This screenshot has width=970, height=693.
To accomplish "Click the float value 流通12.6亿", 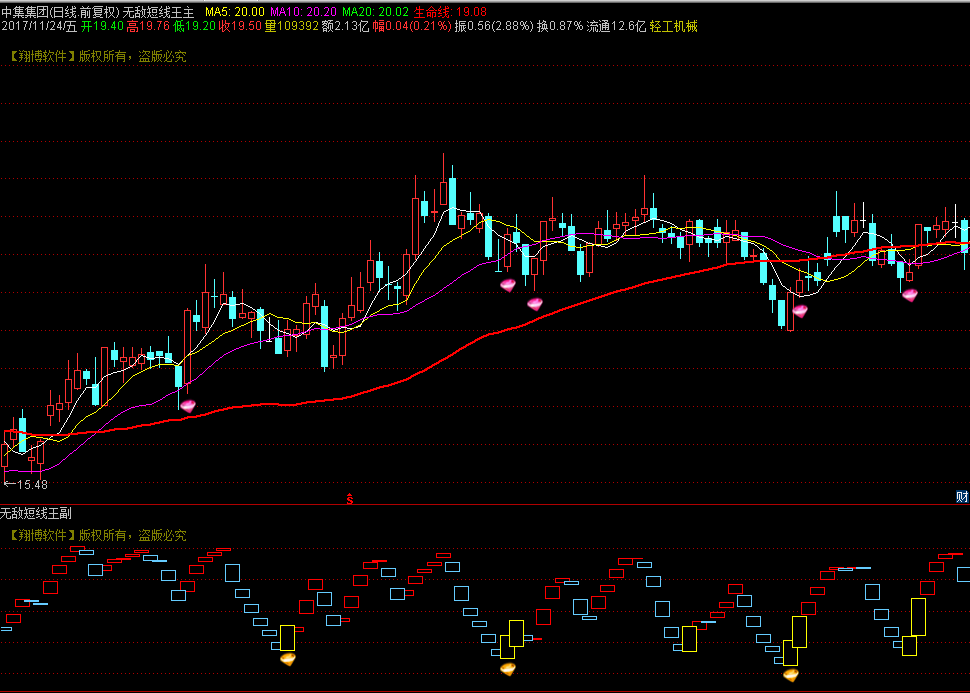I will (x=616, y=26).
